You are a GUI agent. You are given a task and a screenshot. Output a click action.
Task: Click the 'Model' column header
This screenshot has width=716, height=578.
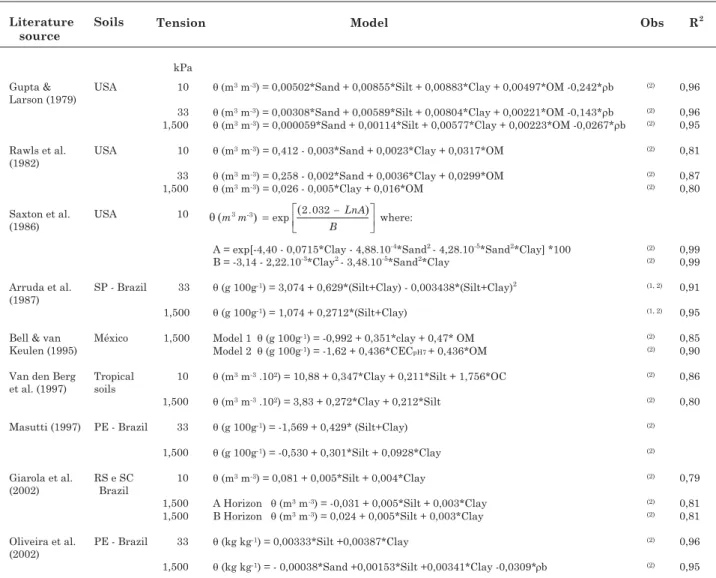pyautogui.click(x=369, y=23)
